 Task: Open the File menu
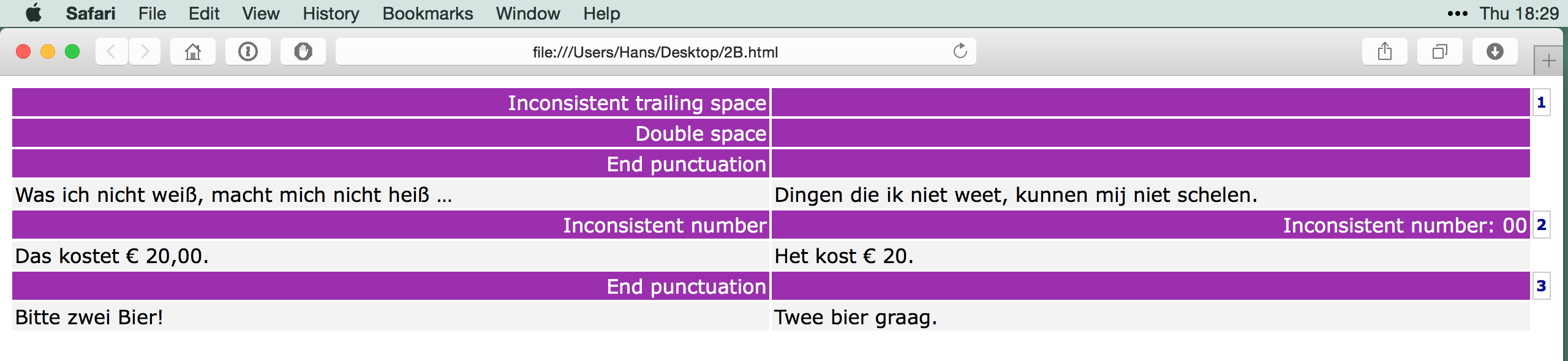(x=152, y=13)
